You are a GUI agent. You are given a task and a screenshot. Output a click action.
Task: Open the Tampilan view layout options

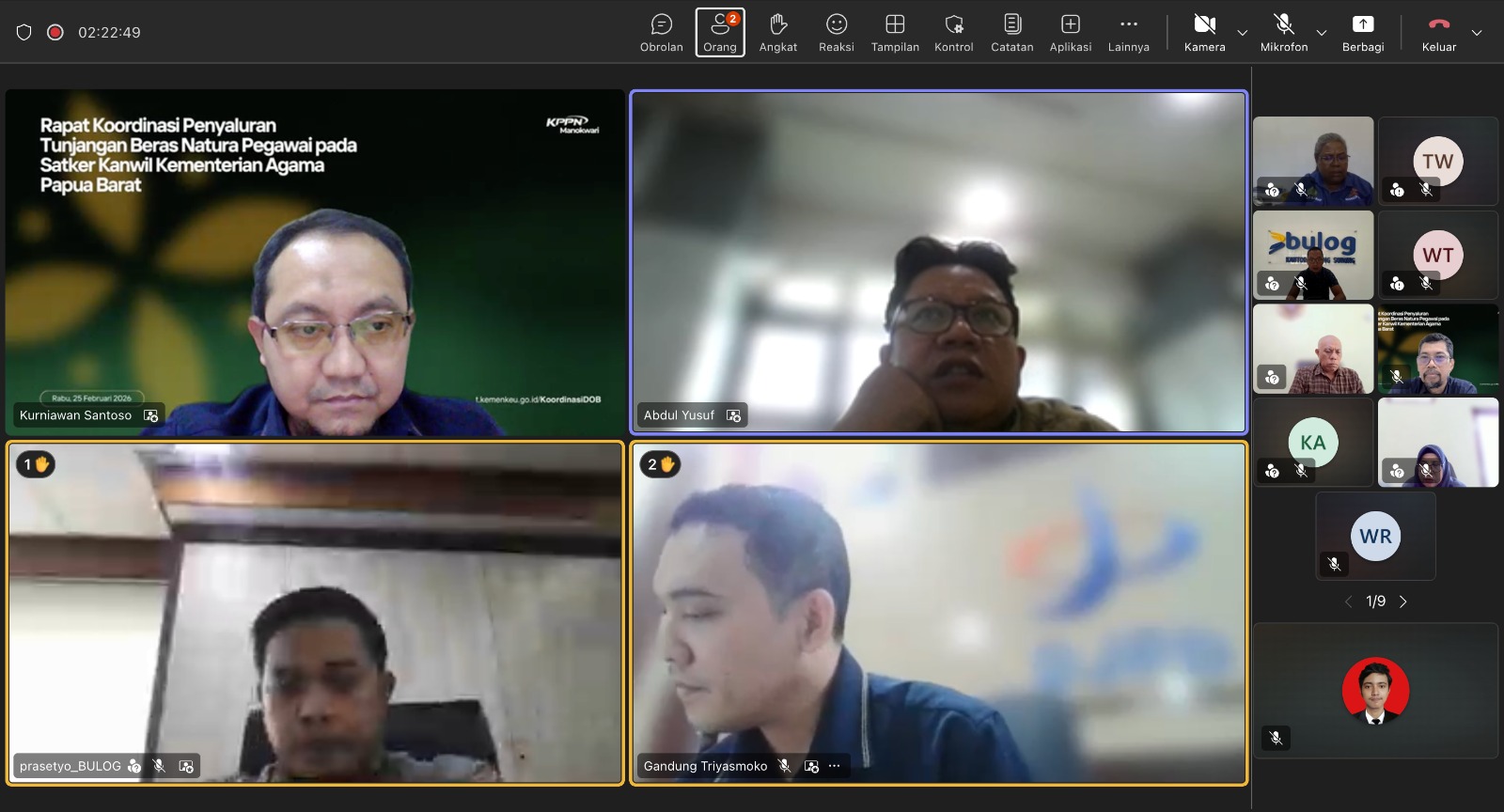click(895, 32)
